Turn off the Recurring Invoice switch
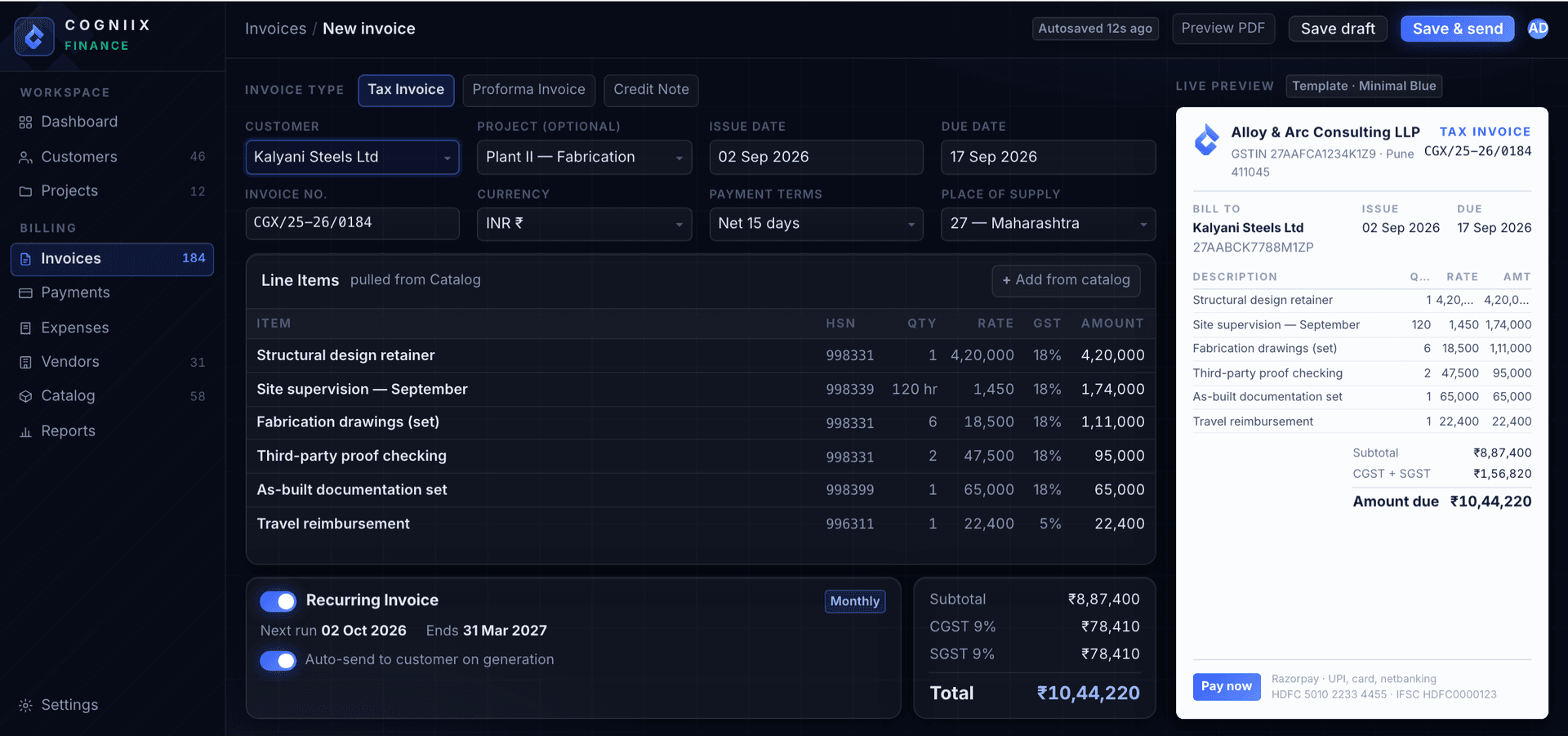The image size is (1568, 736). (278, 601)
